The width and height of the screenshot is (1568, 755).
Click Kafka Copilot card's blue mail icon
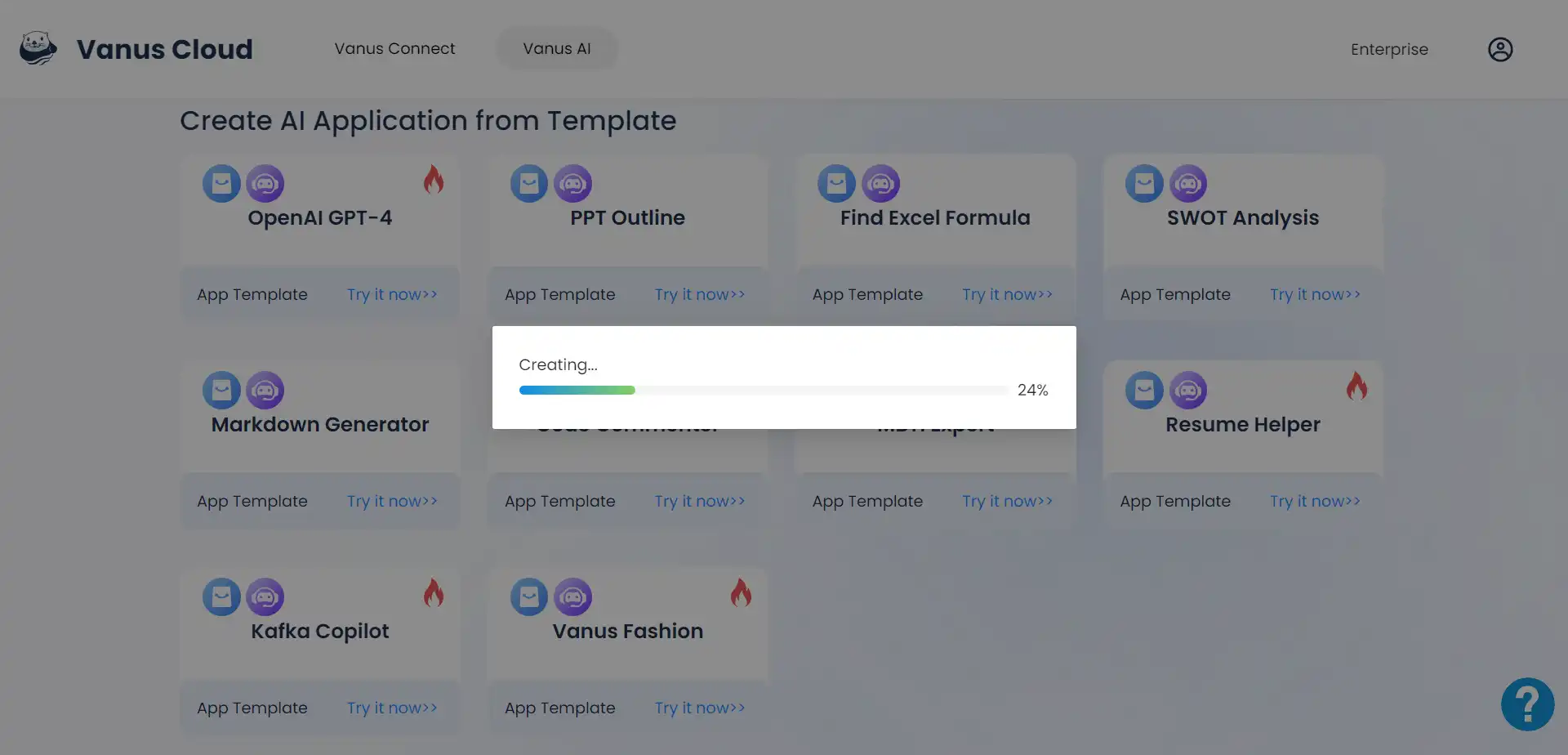[221, 597]
